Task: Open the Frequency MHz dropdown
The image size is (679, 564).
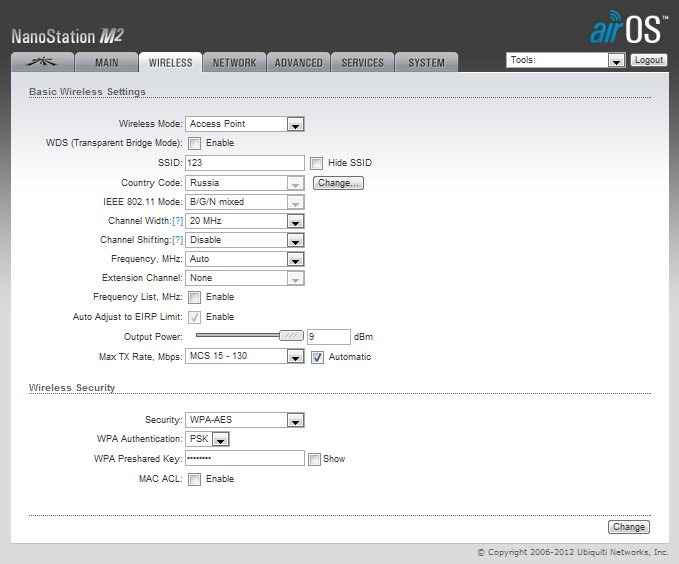Action: pos(245,259)
